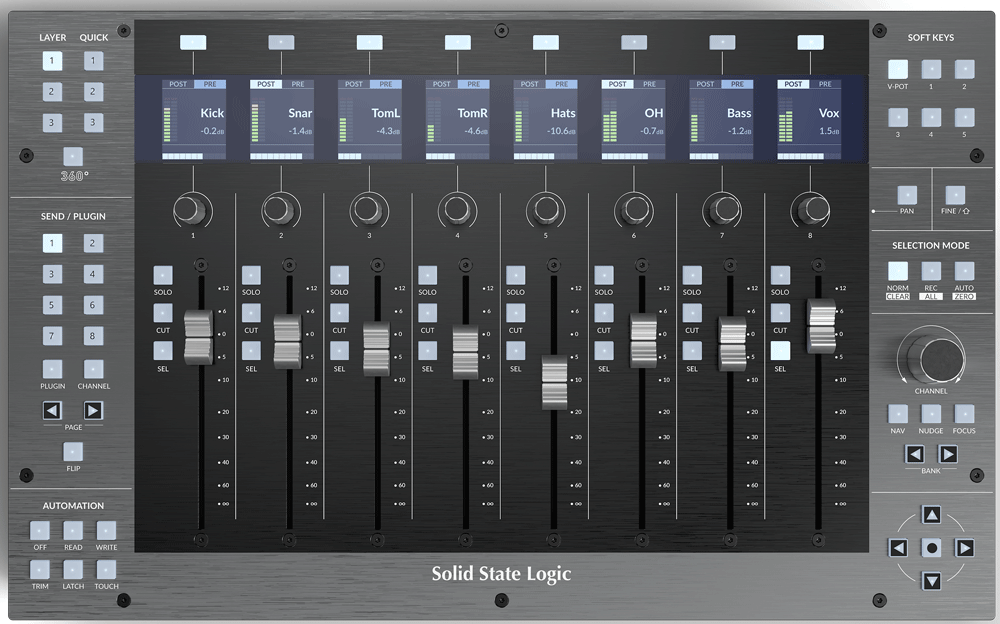This screenshot has width=1000, height=624.
Task: Click the Kick channel fader cap
Action: 198,338
